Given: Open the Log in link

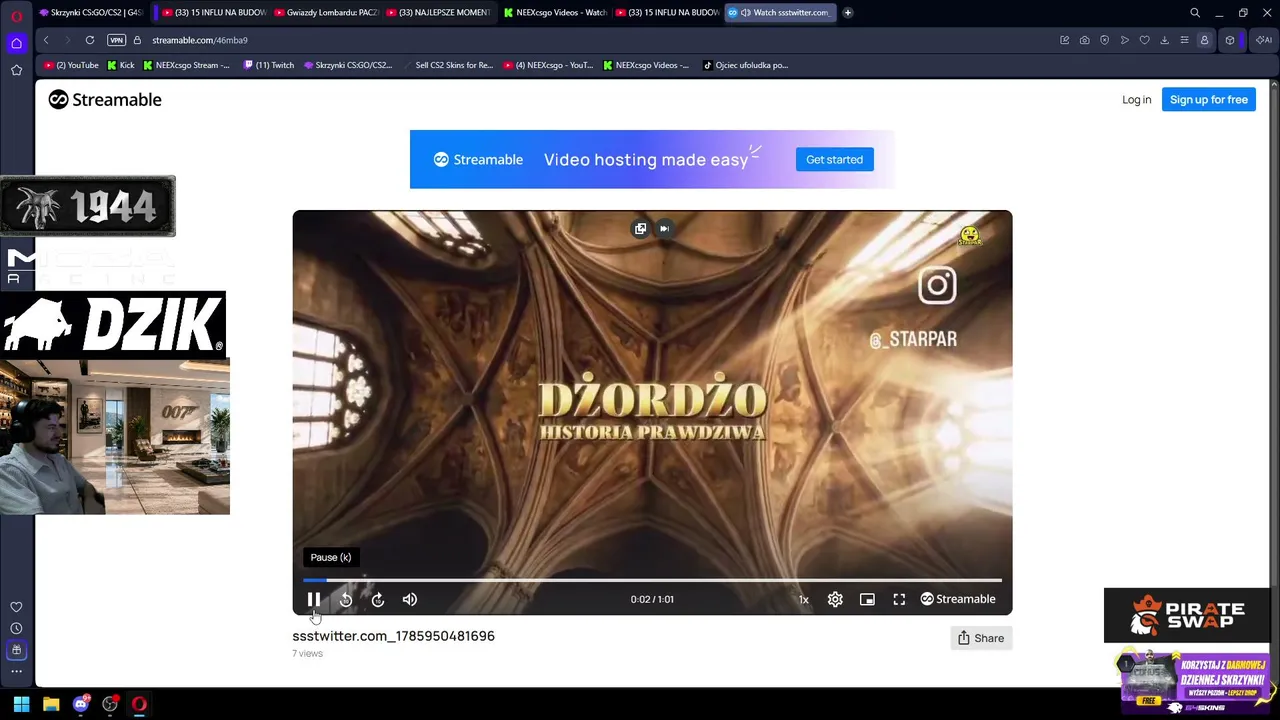Looking at the screenshot, I should [x=1136, y=100].
